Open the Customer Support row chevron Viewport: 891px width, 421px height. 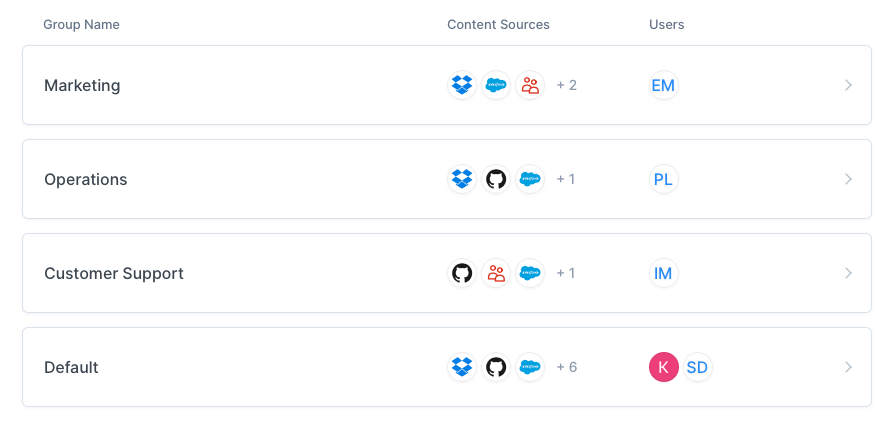(x=848, y=273)
